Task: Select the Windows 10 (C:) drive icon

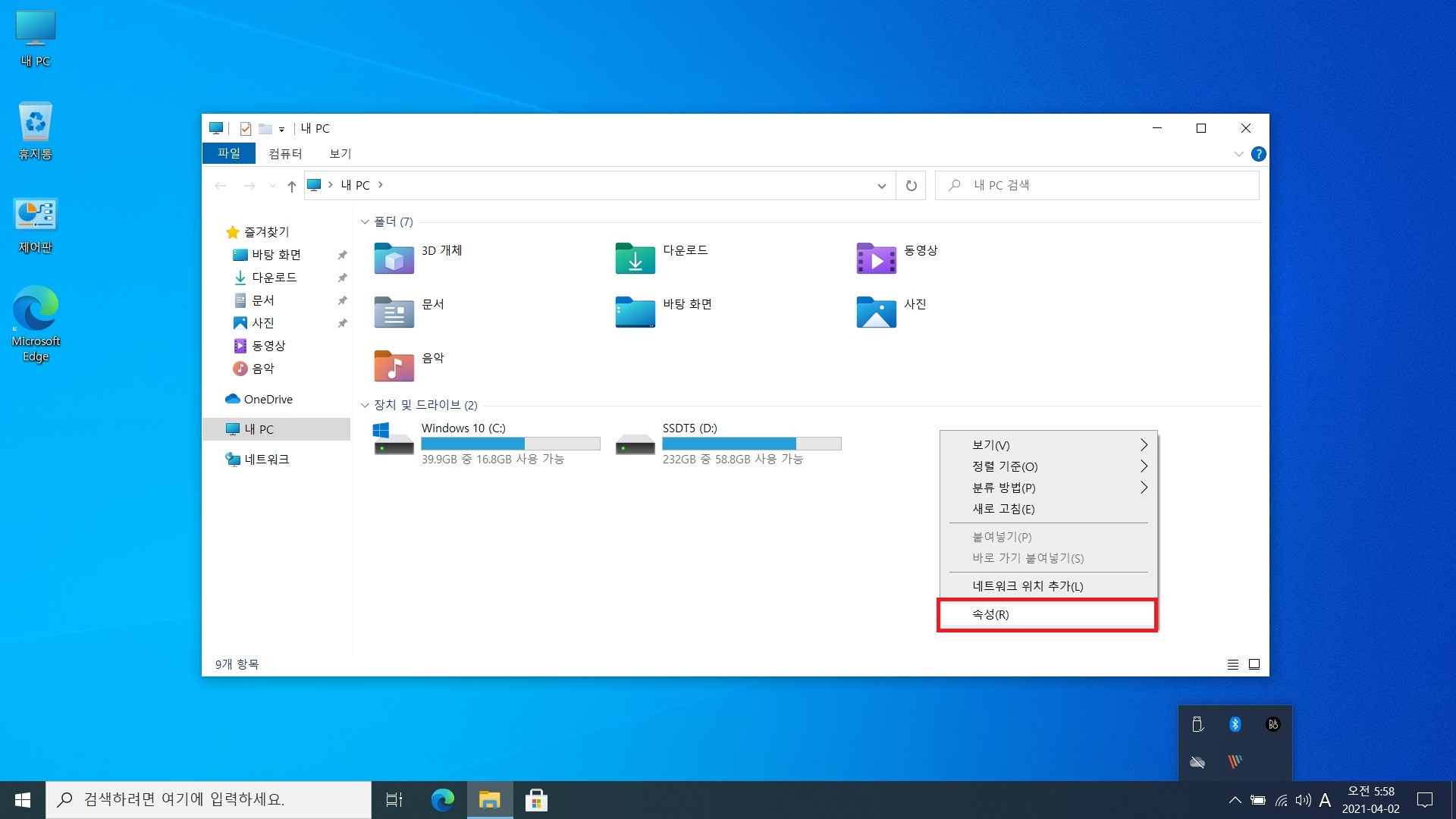Action: (394, 440)
